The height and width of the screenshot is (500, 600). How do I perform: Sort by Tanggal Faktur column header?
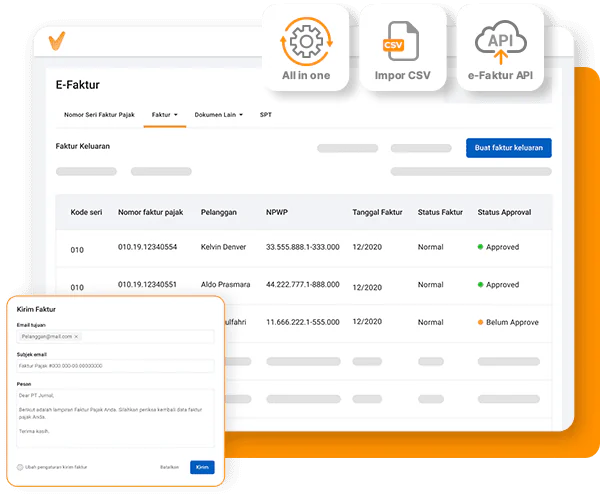point(377,212)
